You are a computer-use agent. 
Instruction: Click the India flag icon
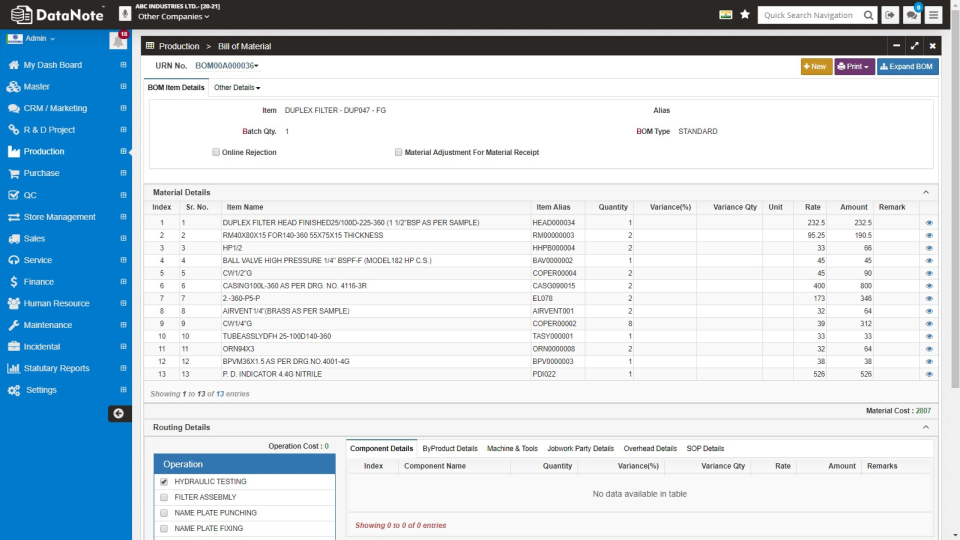pyautogui.click(x=726, y=14)
